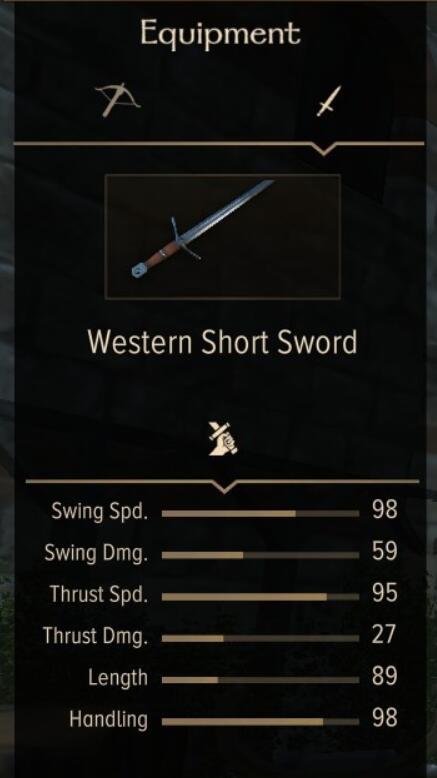This screenshot has height=778, width=437.
Task: Click the Length stat bar
Action: tap(260, 680)
